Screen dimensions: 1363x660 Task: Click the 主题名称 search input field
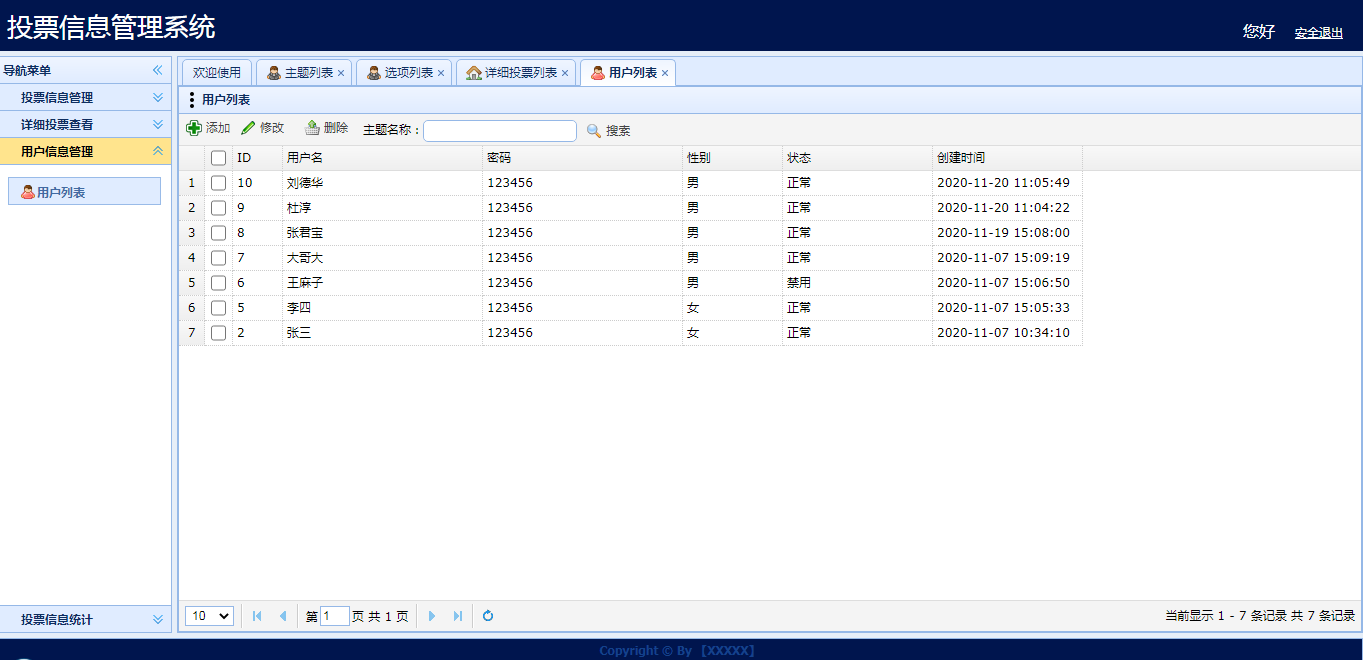(500, 131)
